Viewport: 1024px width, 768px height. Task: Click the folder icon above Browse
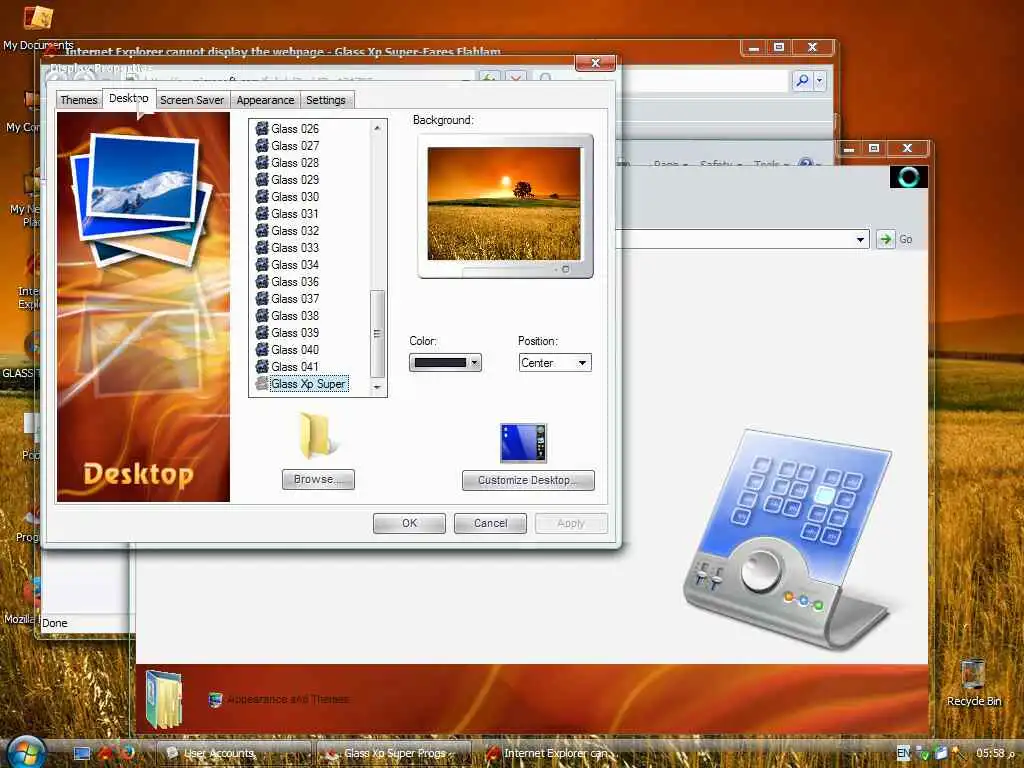click(x=316, y=434)
